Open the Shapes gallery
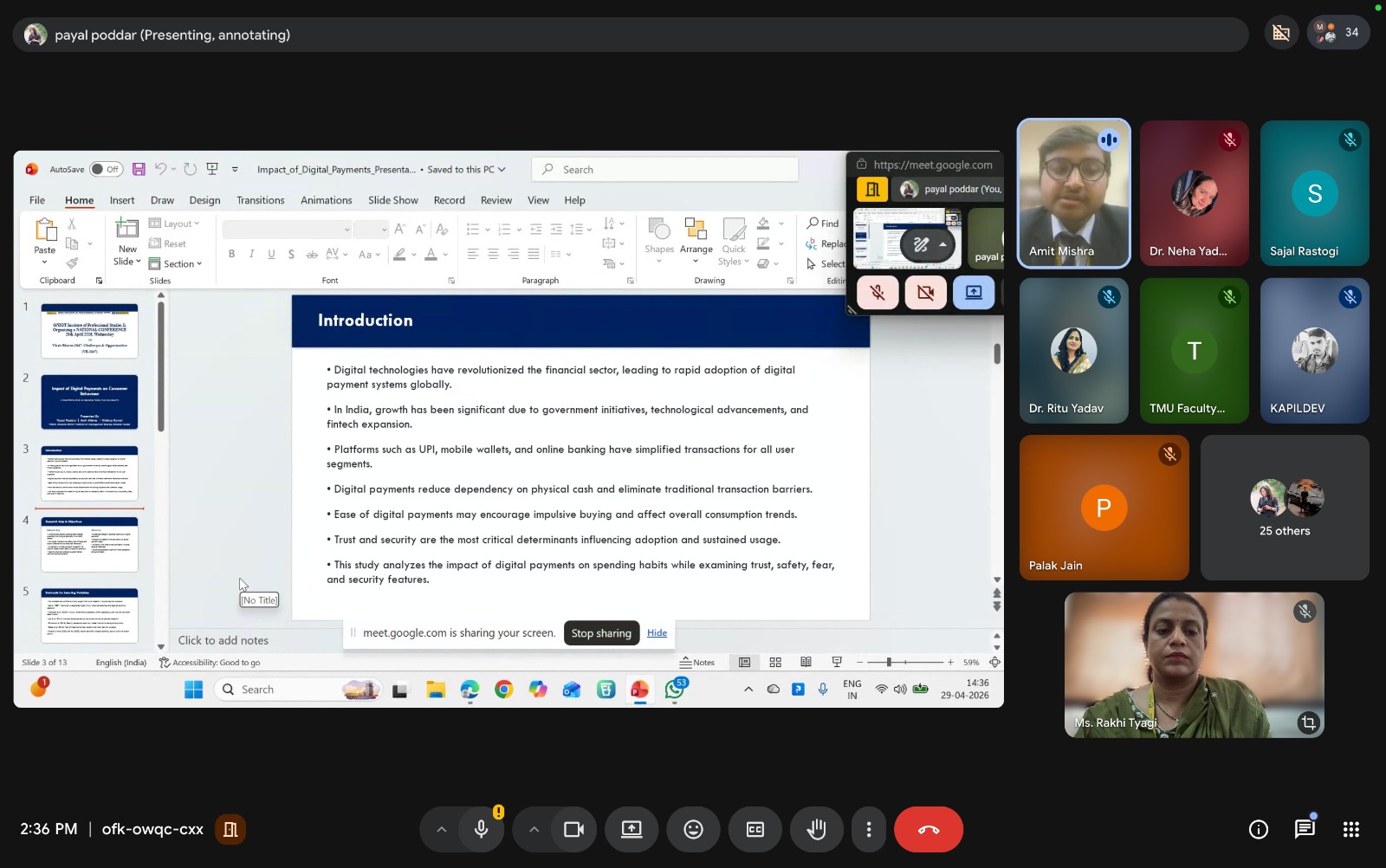The width and height of the screenshot is (1386, 868). pyautogui.click(x=659, y=240)
